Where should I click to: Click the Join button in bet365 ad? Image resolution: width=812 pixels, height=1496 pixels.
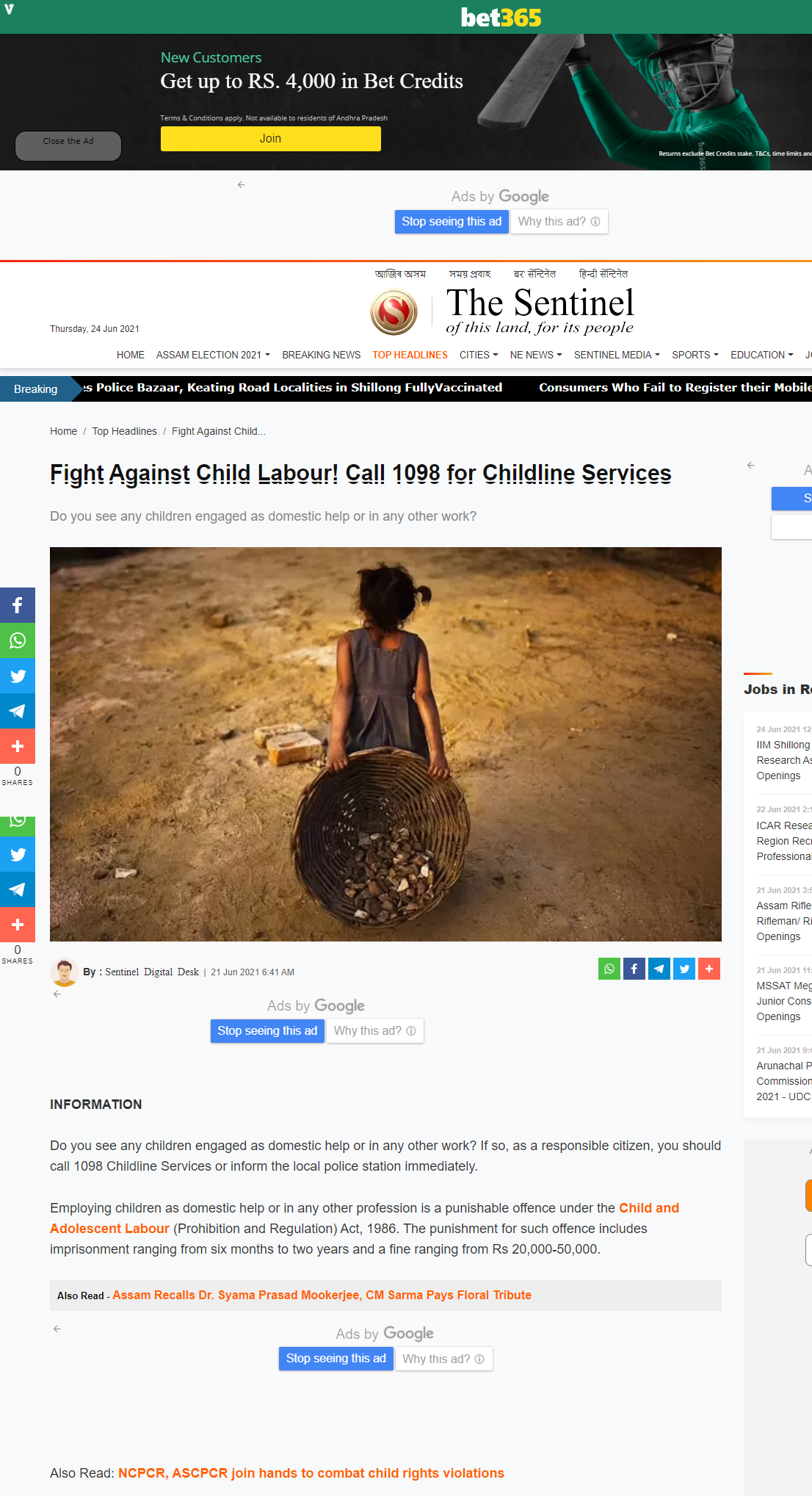[x=271, y=139]
